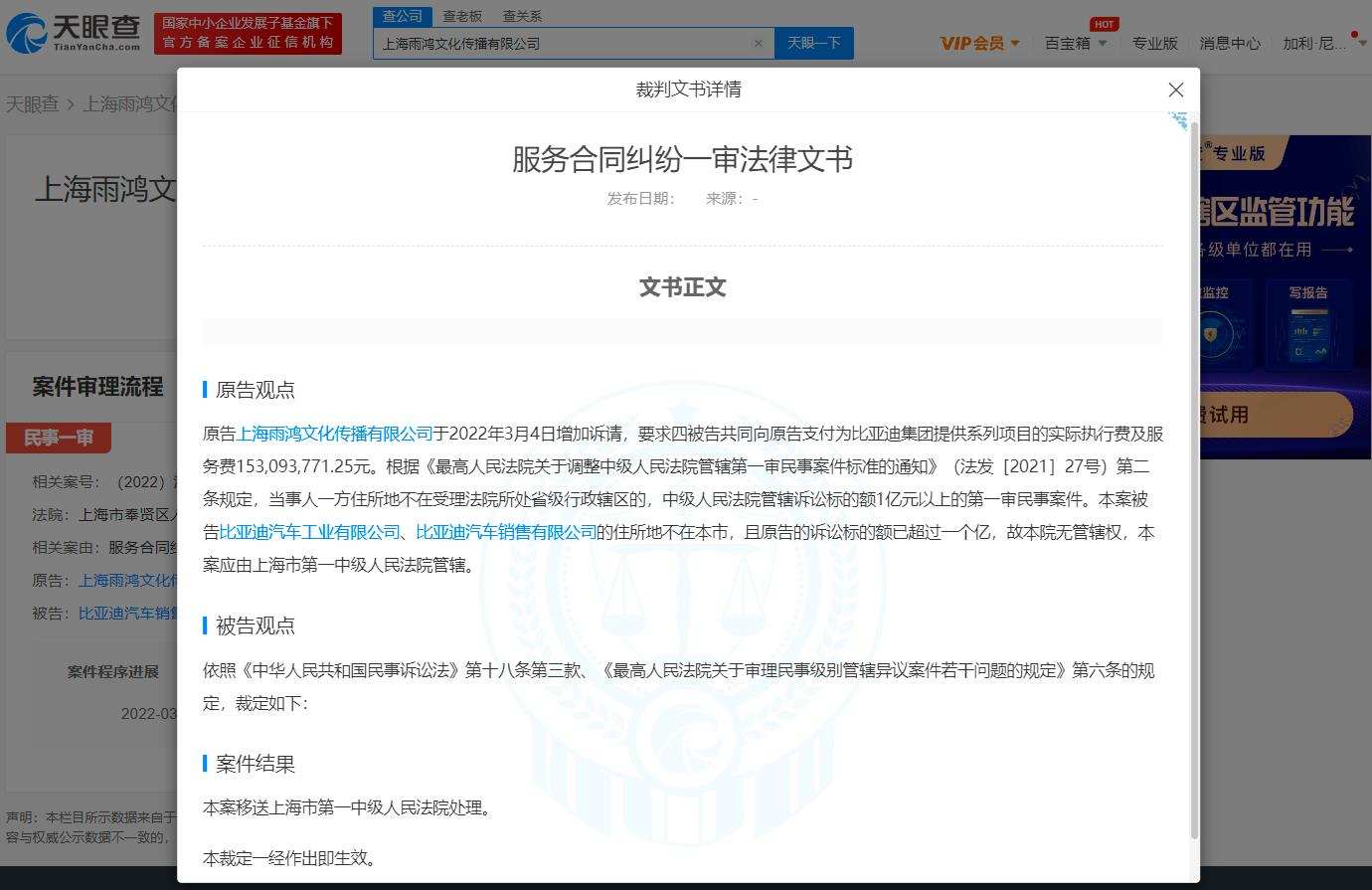This screenshot has width=1372, height=890.
Task: Click the 国家中小企业发展子基金旗下 banner
Action: (248, 33)
